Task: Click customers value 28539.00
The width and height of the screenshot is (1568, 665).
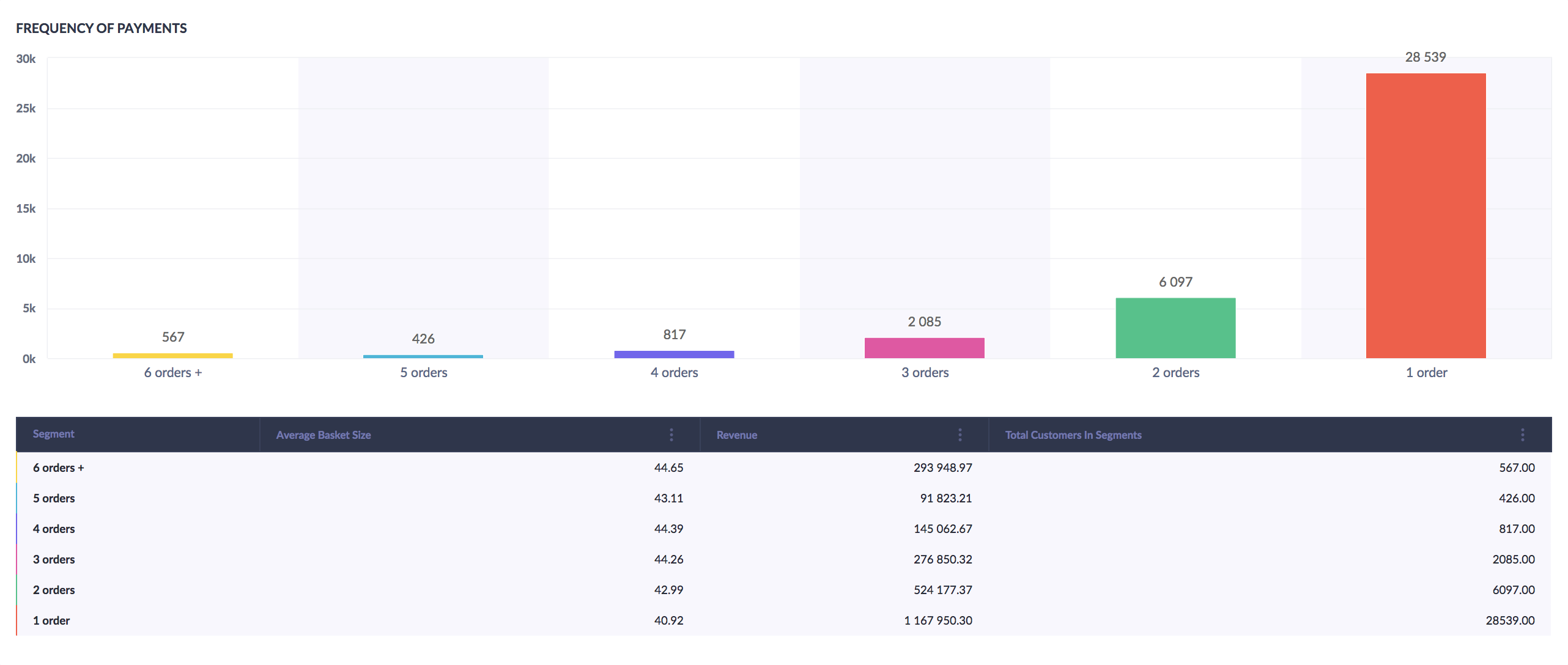Action: 1510,620
